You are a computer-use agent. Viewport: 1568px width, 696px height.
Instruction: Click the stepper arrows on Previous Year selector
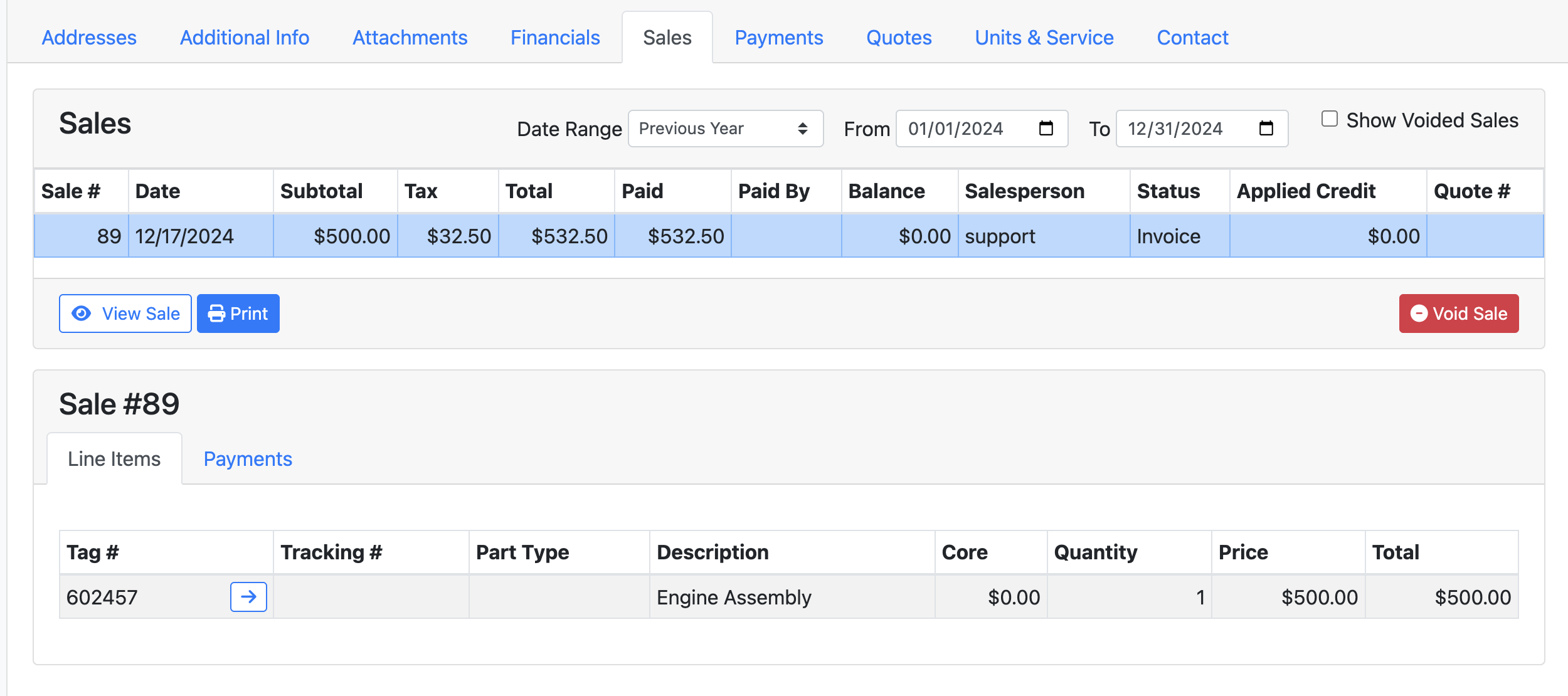click(803, 129)
